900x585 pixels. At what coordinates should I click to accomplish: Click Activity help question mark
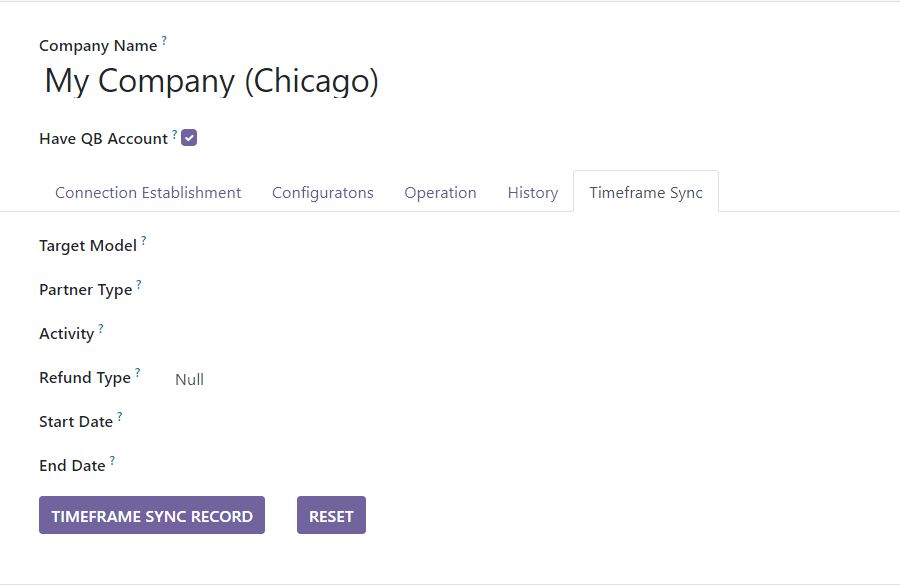pyautogui.click(x=100, y=329)
